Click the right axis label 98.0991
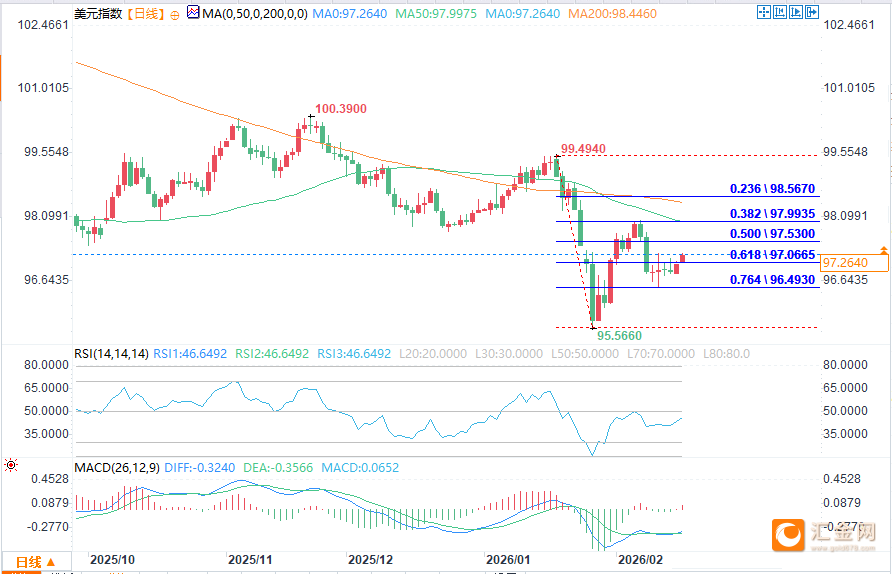This screenshot has height=574, width=892. tap(845, 216)
